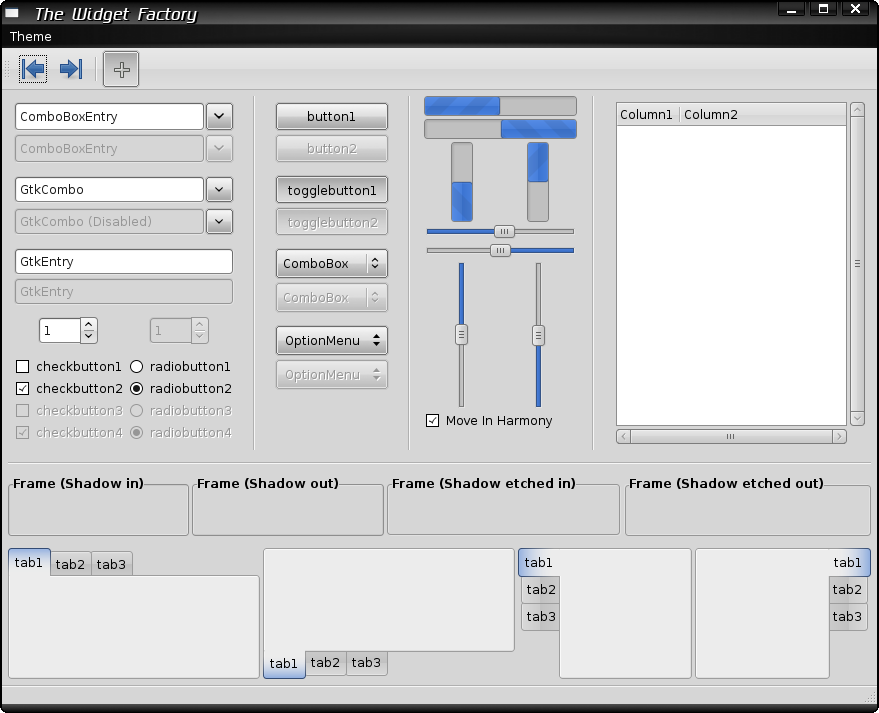The height and width of the screenshot is (713, 879).
Task: Click the vertical scrollbar up arrow
Action: coord(857,109)
